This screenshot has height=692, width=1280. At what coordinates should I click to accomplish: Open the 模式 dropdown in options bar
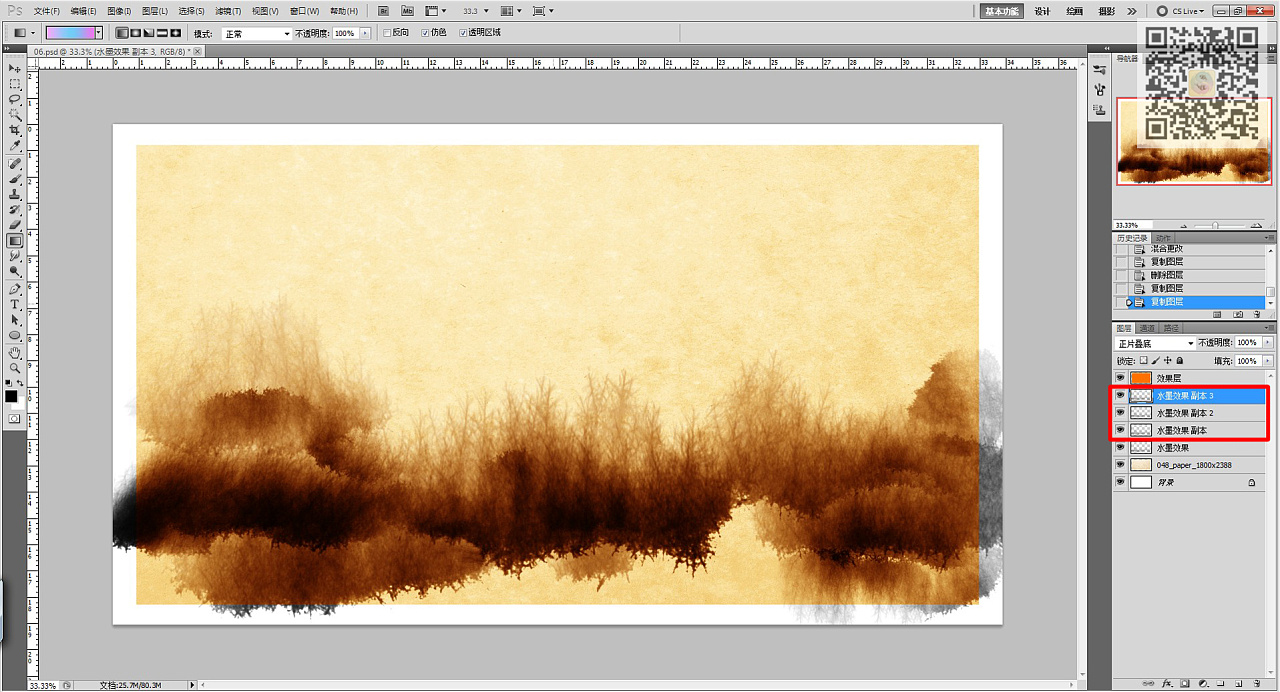[256, 33]
